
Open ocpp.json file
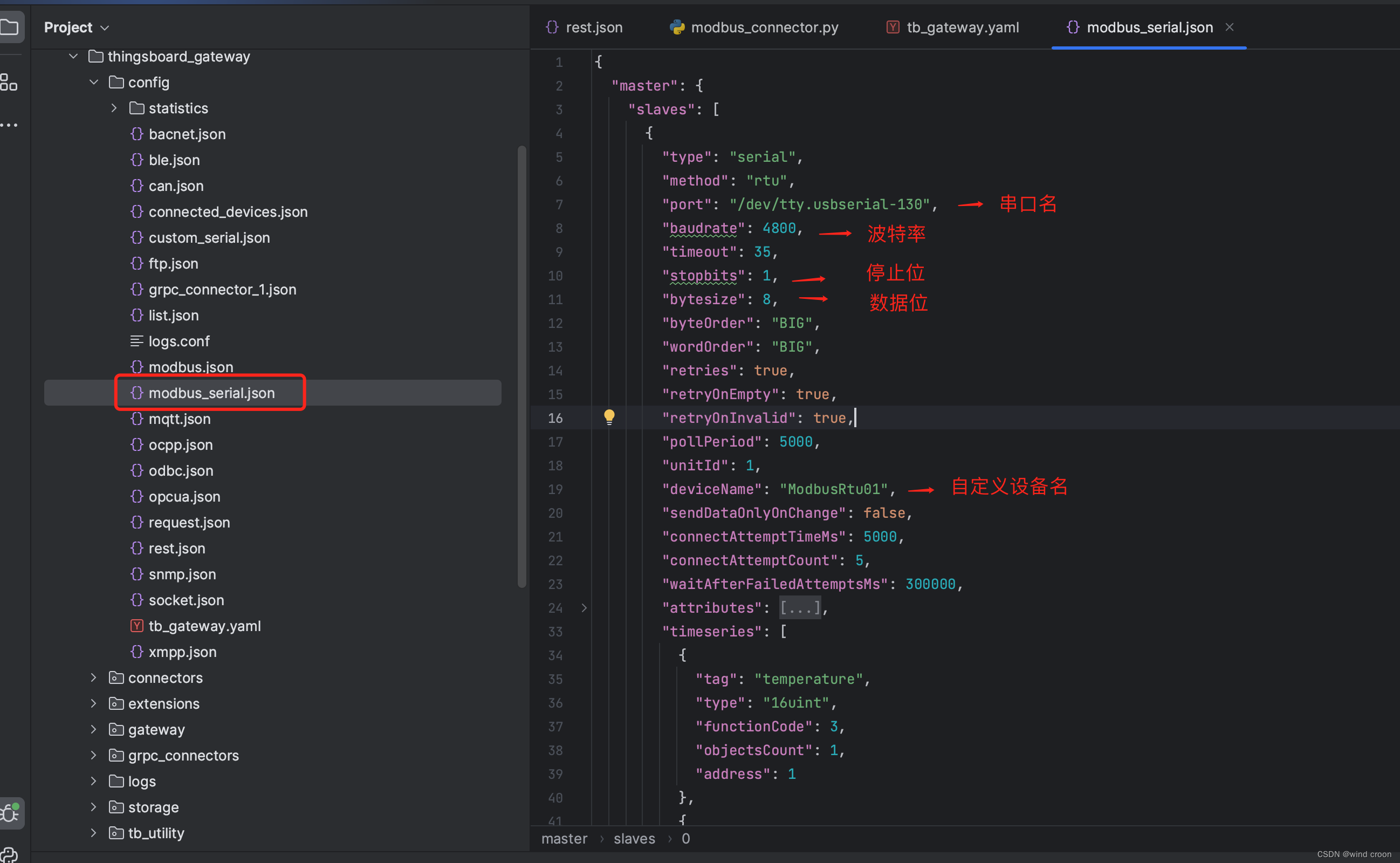point(180,444)
